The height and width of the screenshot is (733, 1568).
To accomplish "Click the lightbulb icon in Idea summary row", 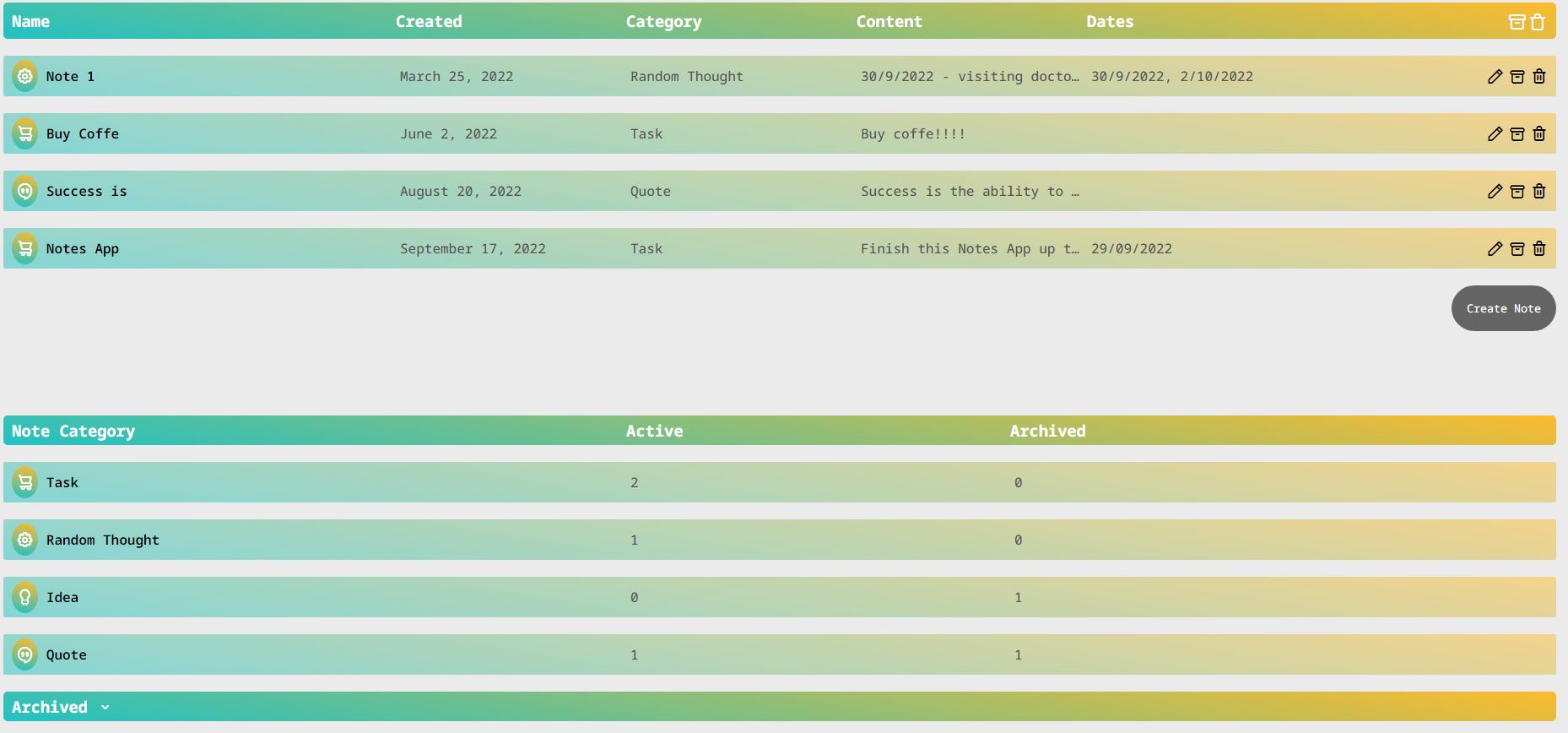I will [x=25, y=597].
